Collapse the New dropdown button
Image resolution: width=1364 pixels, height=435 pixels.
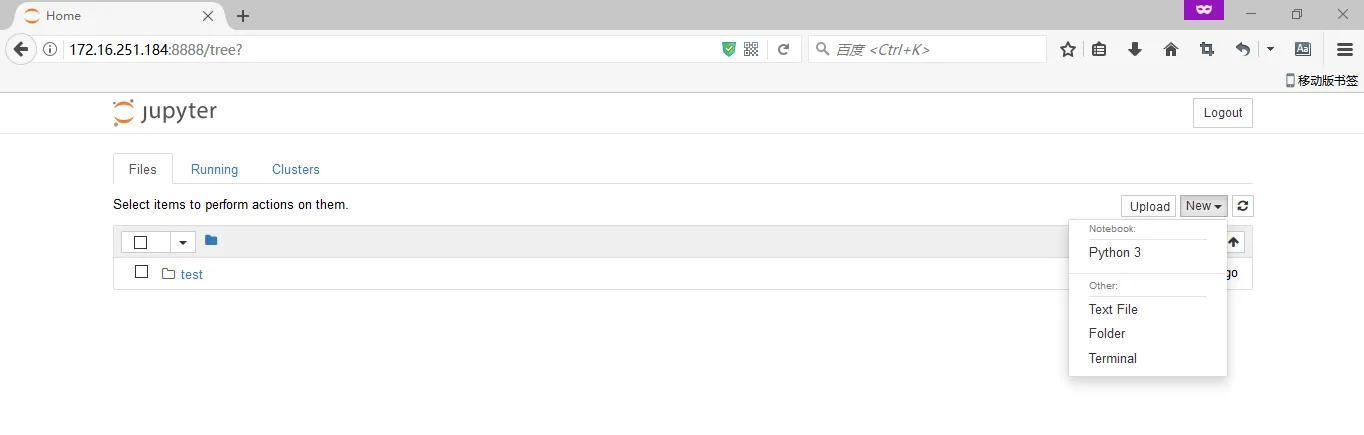[1203, 206]
